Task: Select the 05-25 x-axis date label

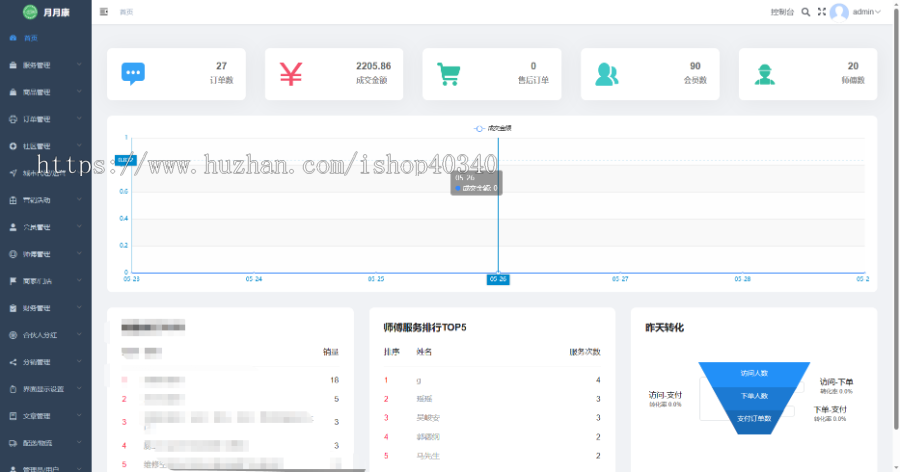Action: coord(376,278)
